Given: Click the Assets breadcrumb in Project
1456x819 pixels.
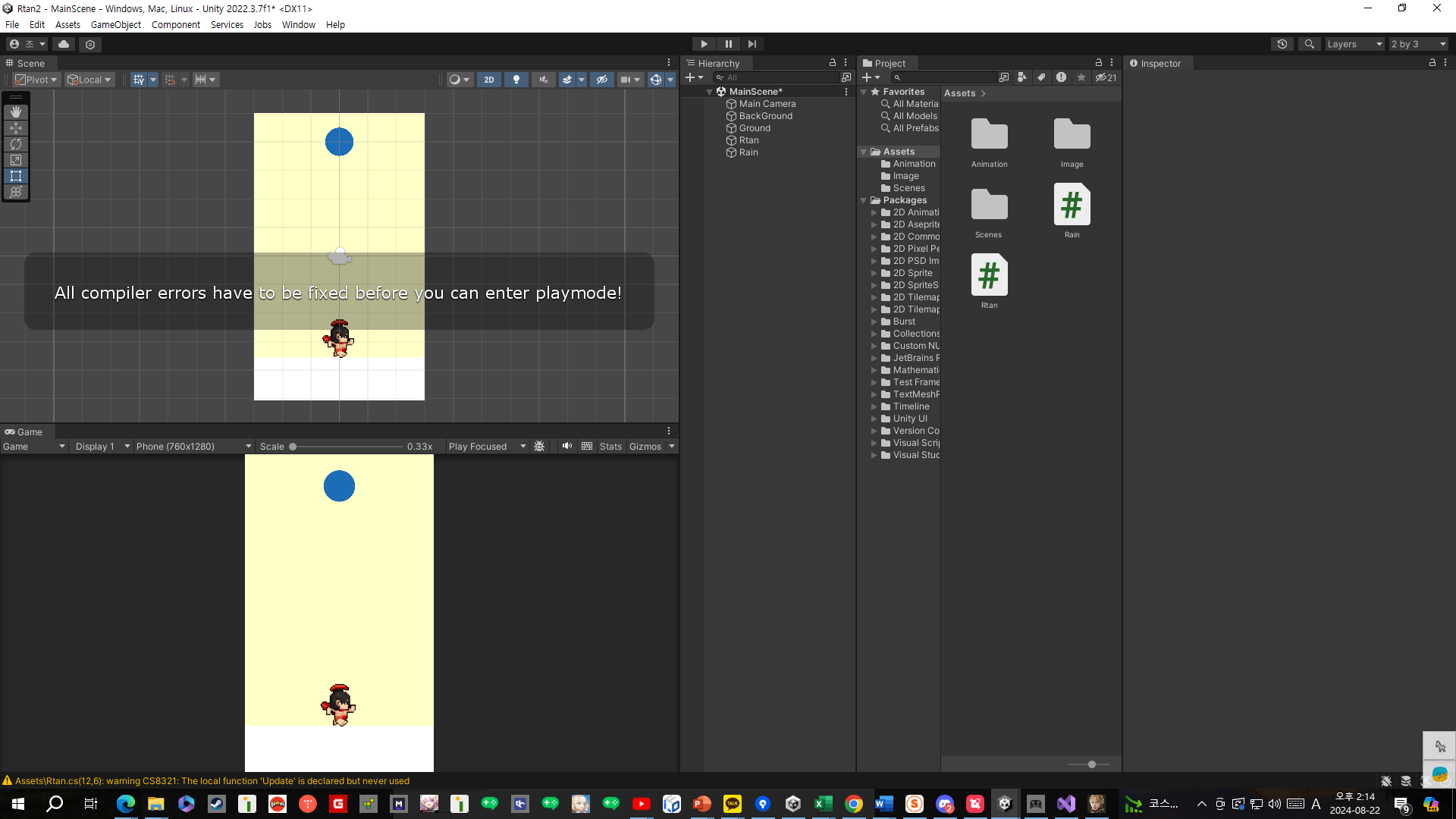Looking at the screenshot, I should pos(959,93).
